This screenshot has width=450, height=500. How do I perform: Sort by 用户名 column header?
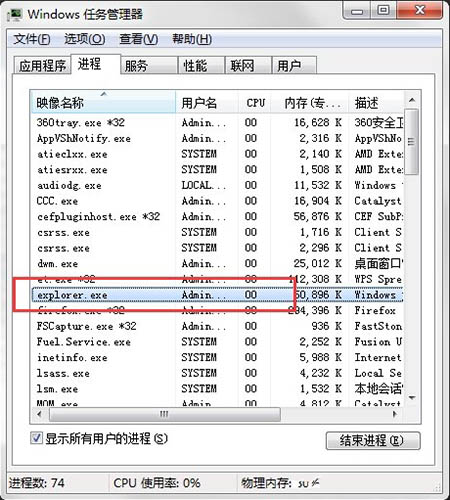(x=207, y=103)
